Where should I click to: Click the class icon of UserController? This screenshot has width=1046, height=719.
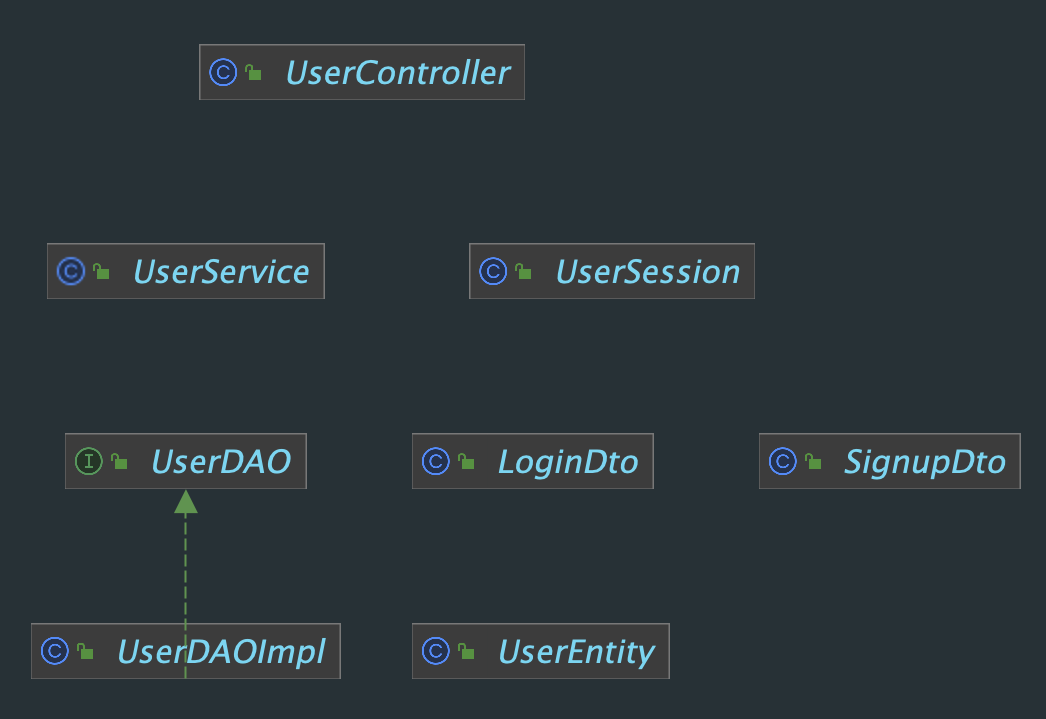click(x=223, y=72)
